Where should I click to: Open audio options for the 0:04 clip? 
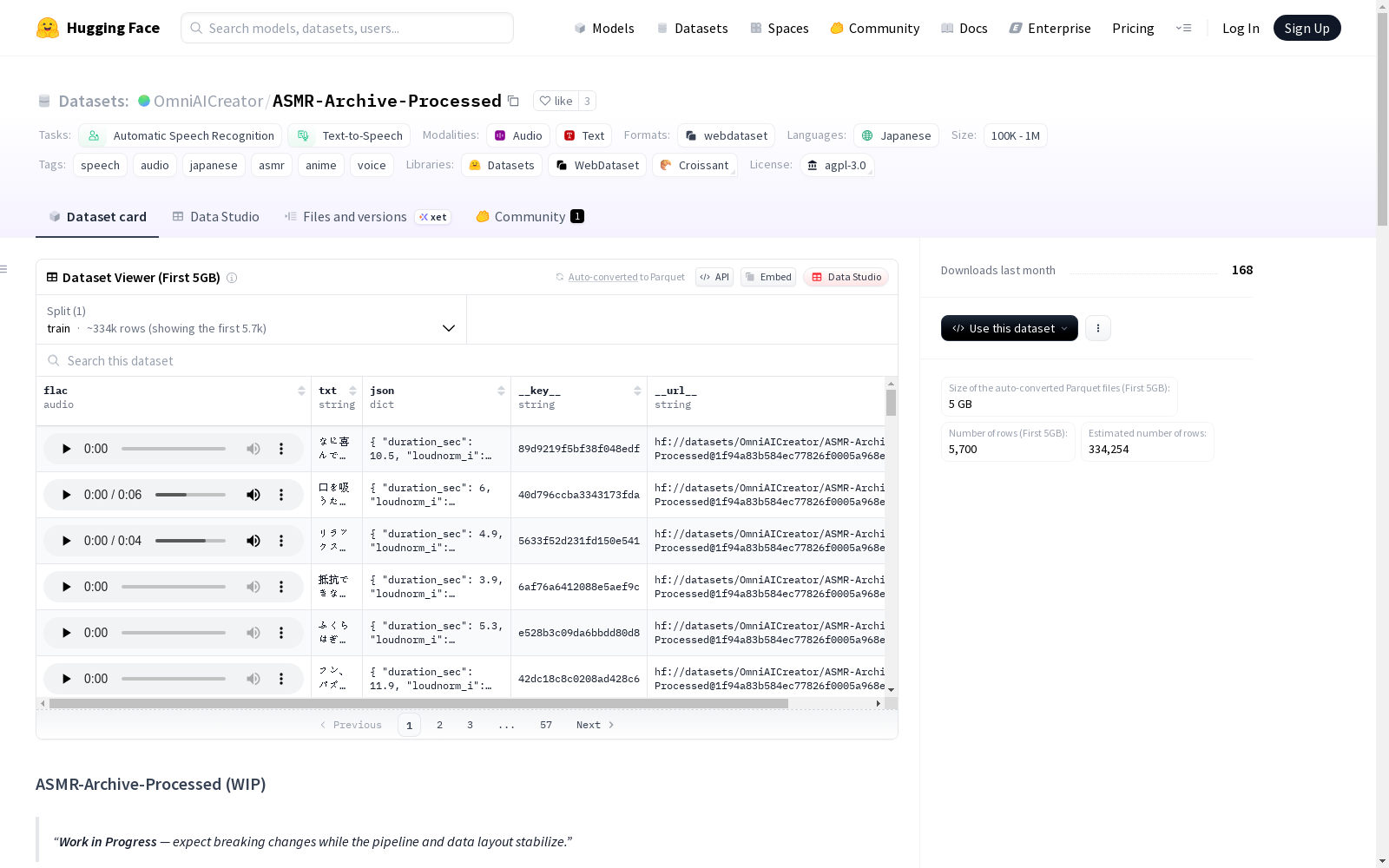point(281,541)
